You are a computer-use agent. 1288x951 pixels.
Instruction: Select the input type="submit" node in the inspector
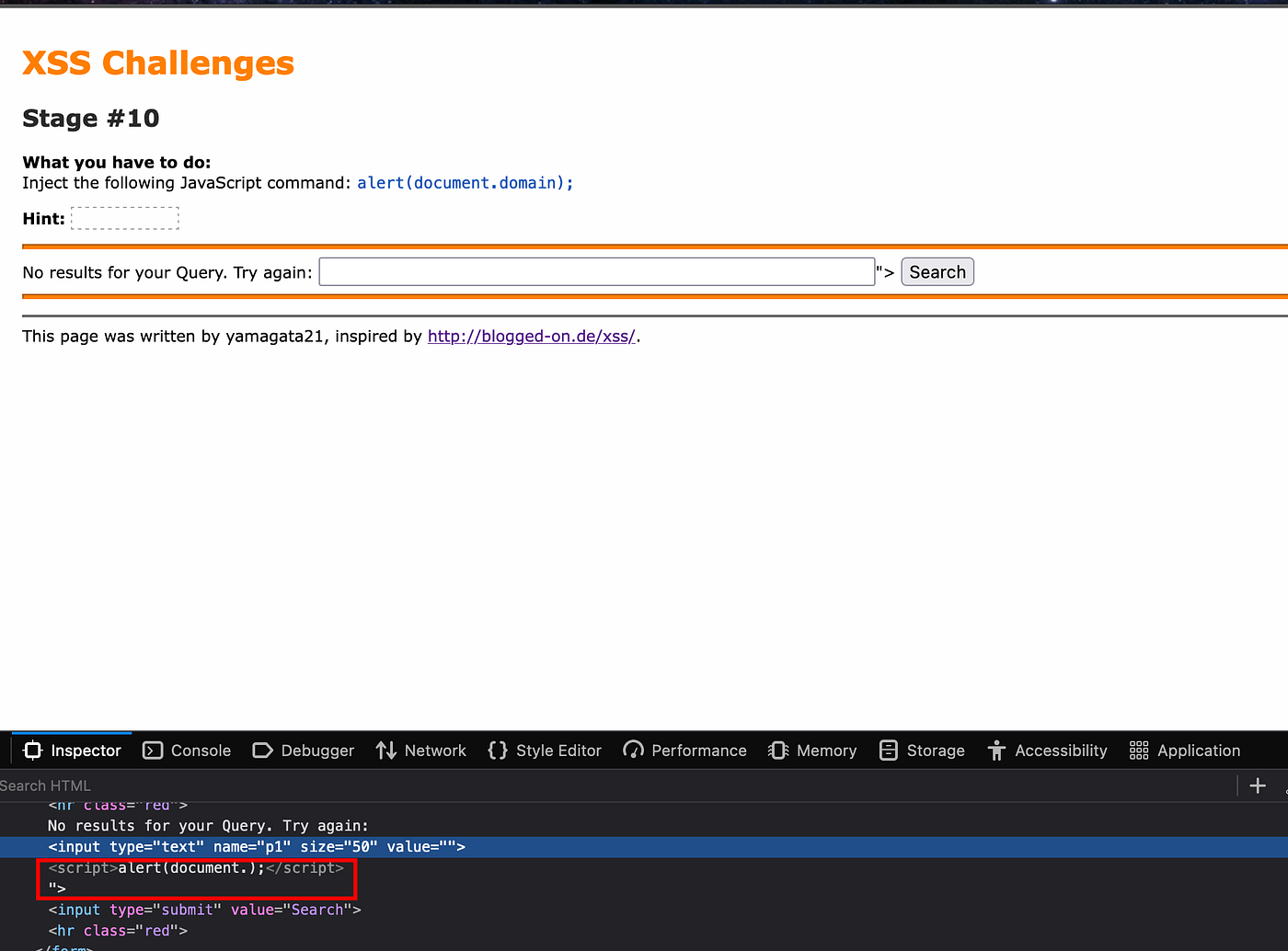[x=204, y=910]
